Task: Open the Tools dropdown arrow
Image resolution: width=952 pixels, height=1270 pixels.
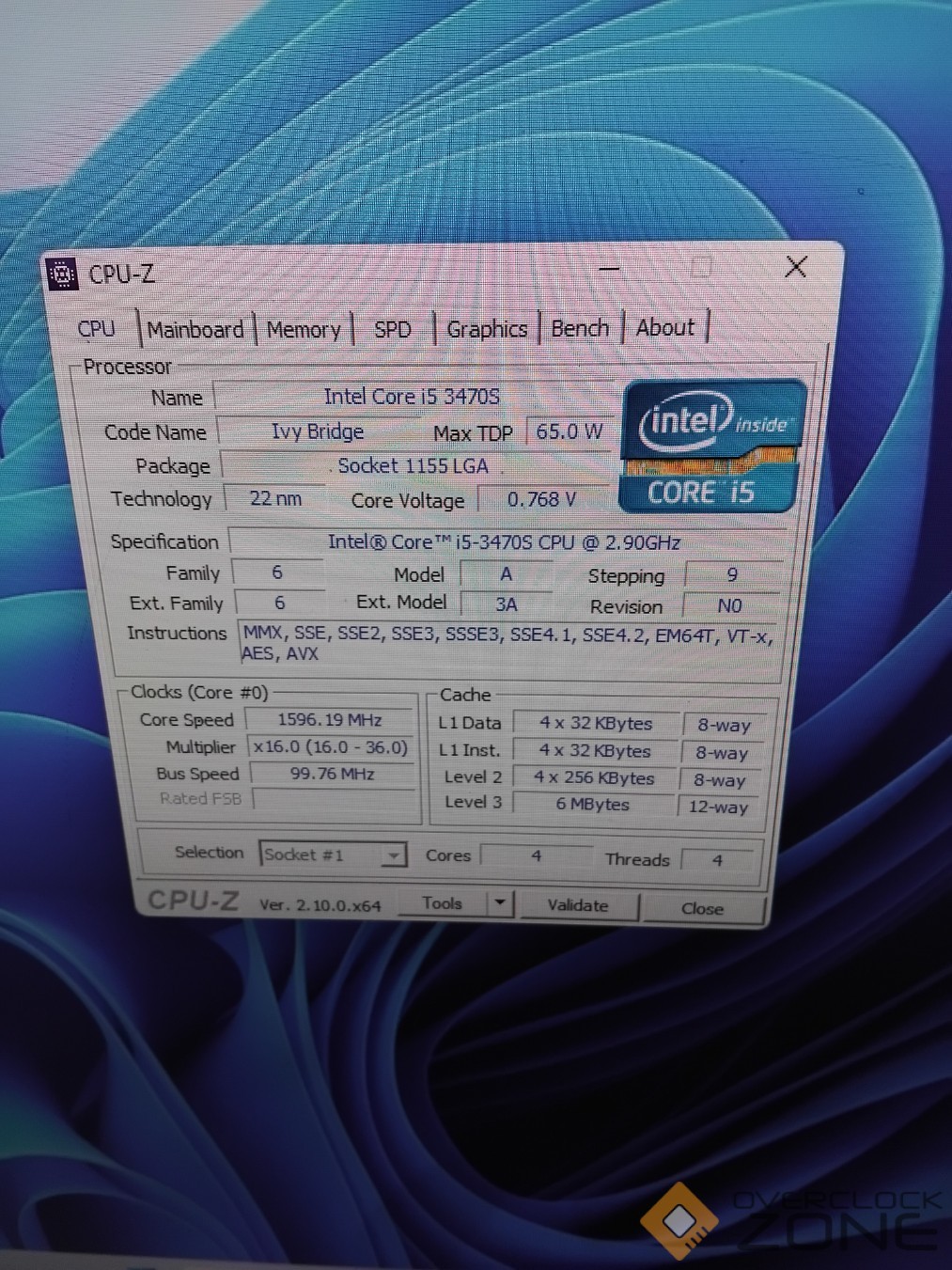Action: 500,903
